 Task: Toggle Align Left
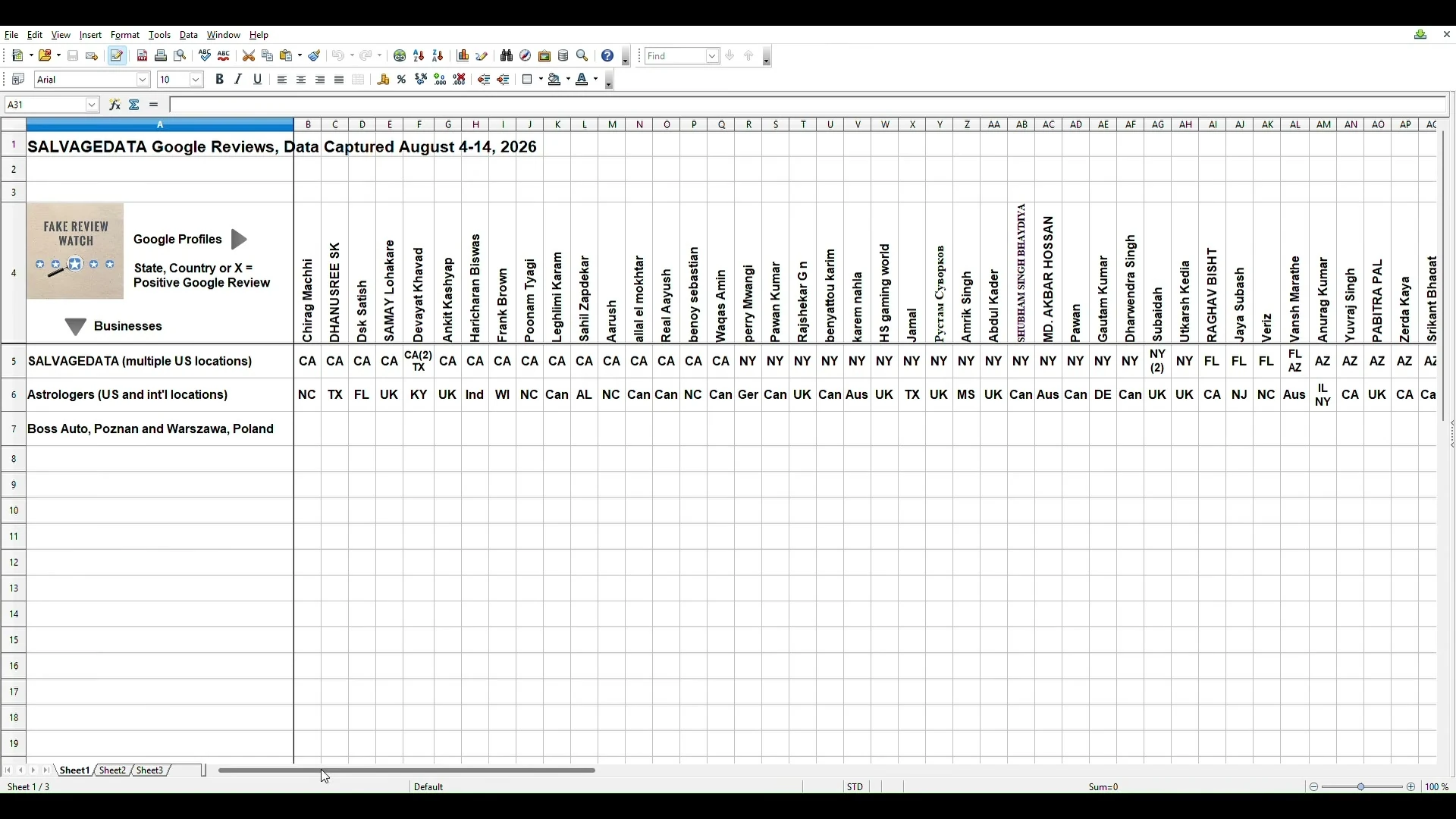tap(283, 80)
